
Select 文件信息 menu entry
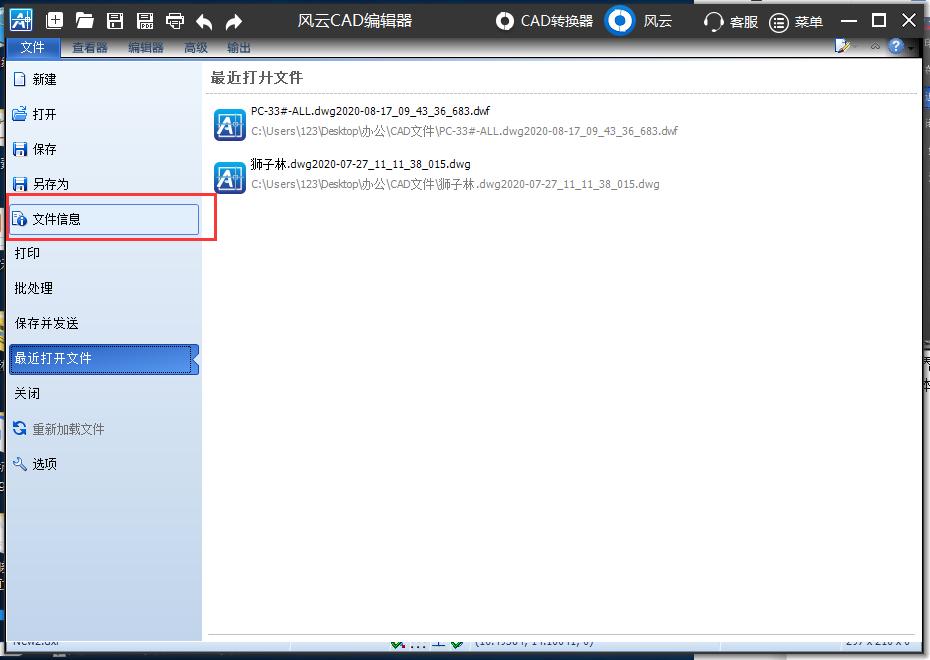(104, 219)
